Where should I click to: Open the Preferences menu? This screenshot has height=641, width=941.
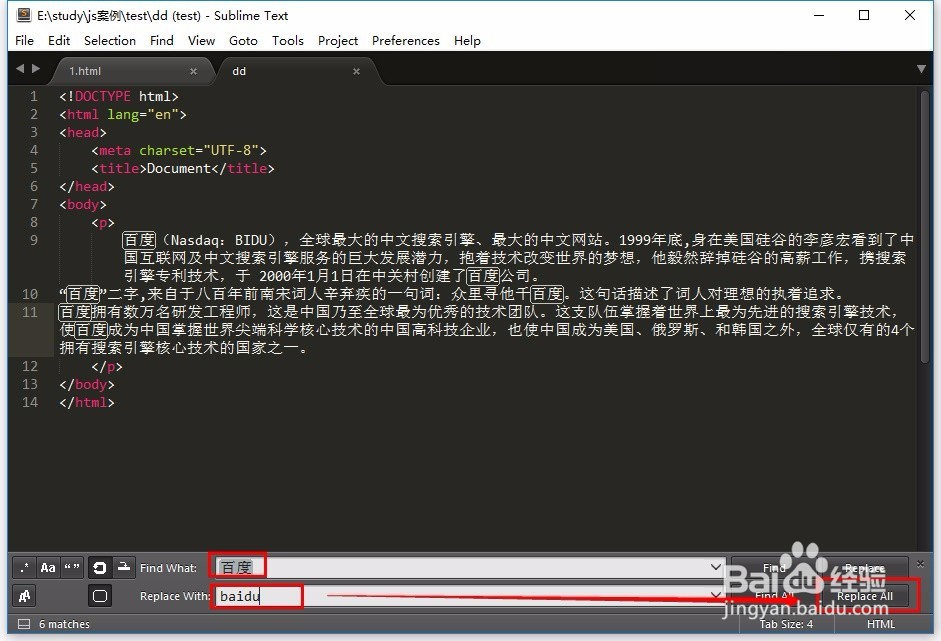coord(406,41)
